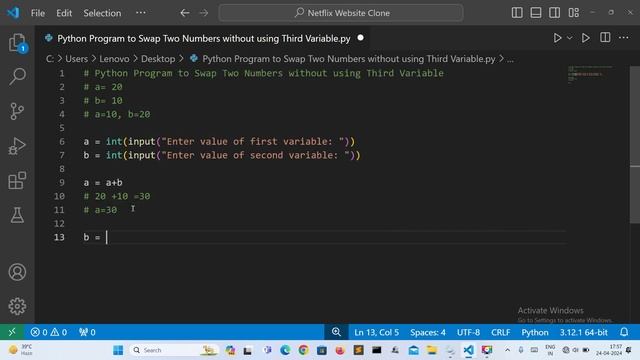Open the remote window status icon
640x360 pixels.
12,332
